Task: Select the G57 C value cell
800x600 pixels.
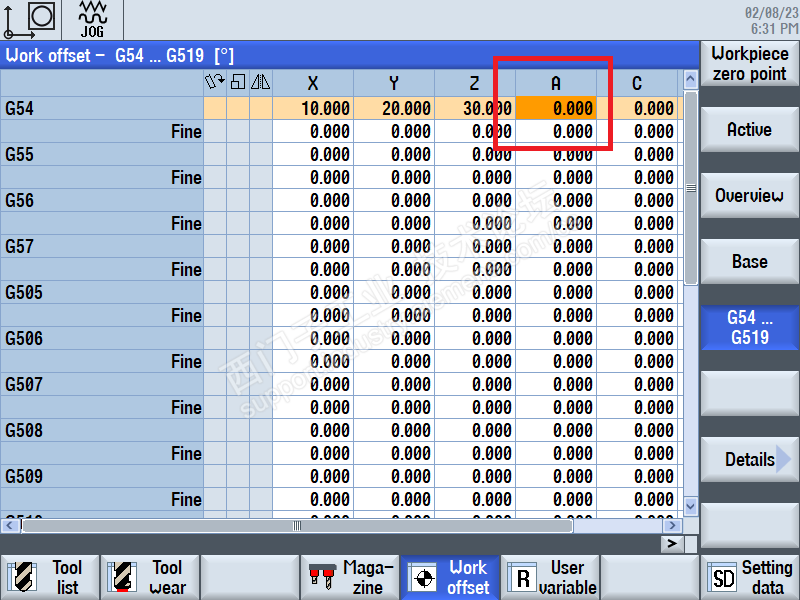Action: pos(637,246)
